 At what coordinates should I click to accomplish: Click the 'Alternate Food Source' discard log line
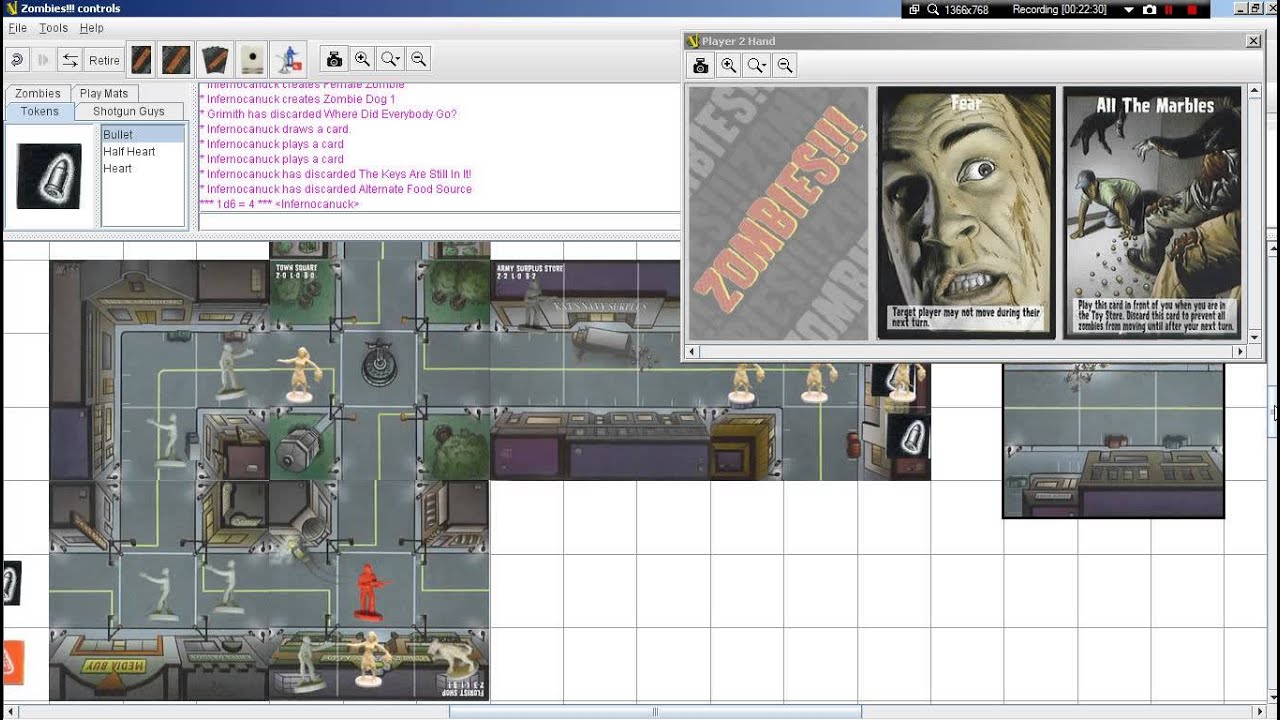tap(336, 189)
